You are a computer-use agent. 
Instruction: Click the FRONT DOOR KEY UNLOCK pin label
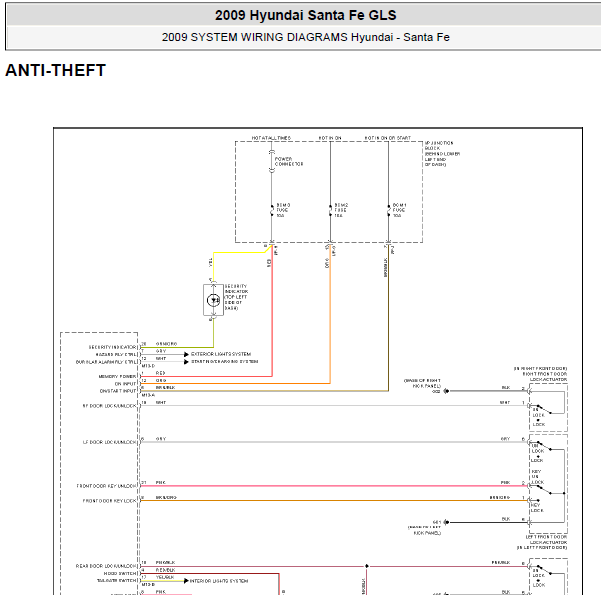tap(107, 486)
